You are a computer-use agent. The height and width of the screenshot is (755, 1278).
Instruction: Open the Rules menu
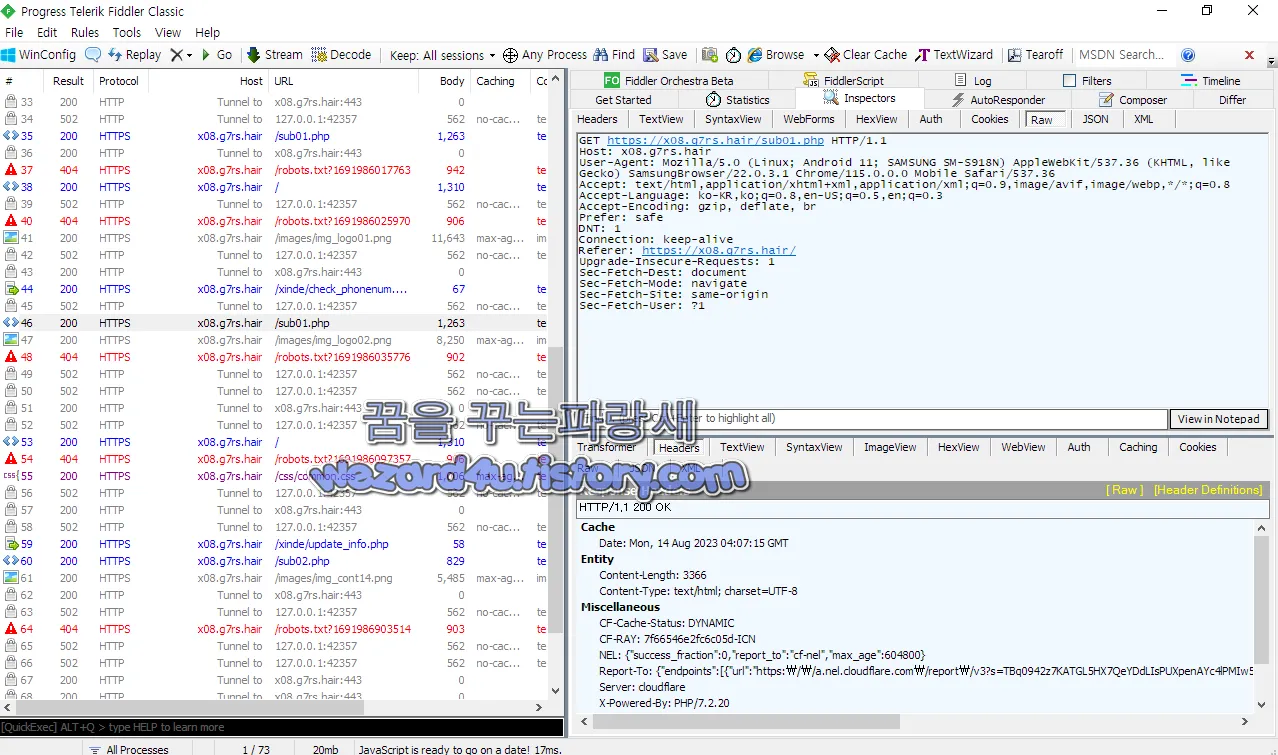pos(85,32)
